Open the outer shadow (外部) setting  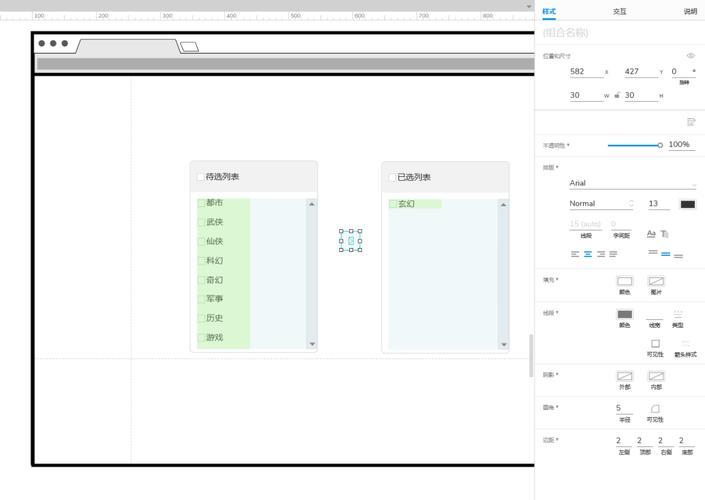(x=625, y=376)
